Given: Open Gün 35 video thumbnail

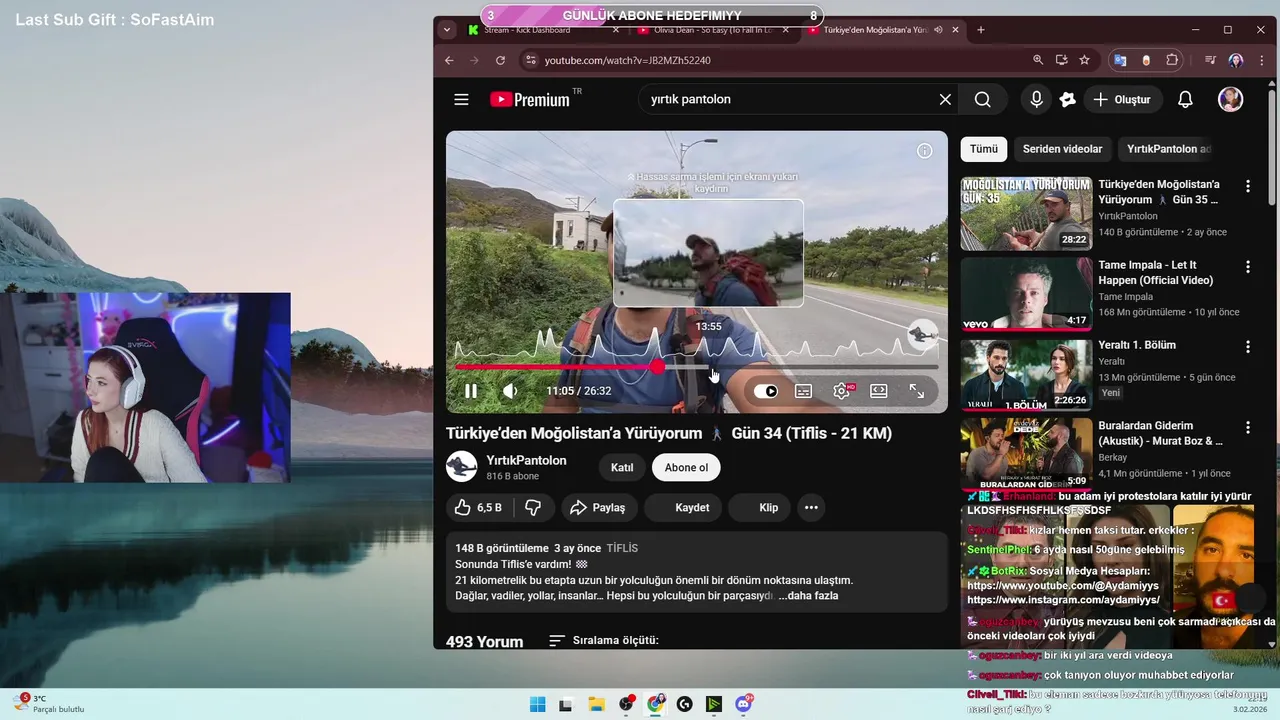Looking at the screenshot, I should tap(1026, 214).
